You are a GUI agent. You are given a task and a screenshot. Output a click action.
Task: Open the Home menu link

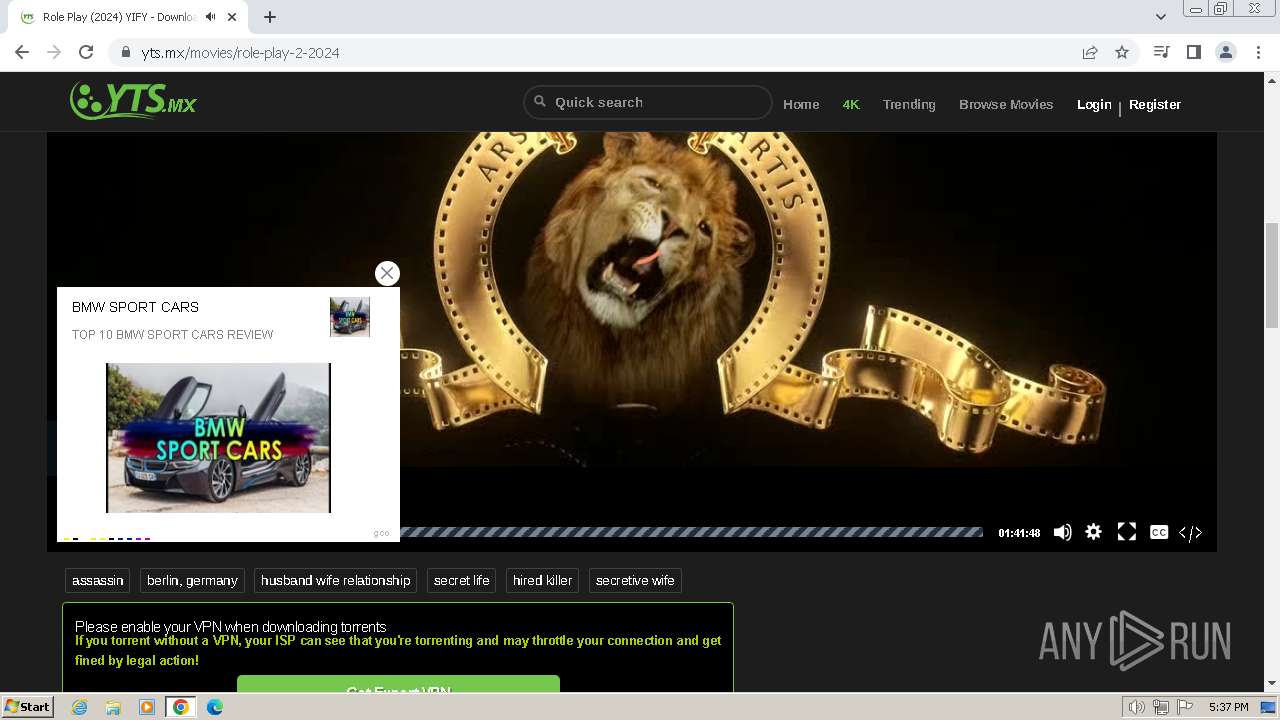[x=801, y=104]
